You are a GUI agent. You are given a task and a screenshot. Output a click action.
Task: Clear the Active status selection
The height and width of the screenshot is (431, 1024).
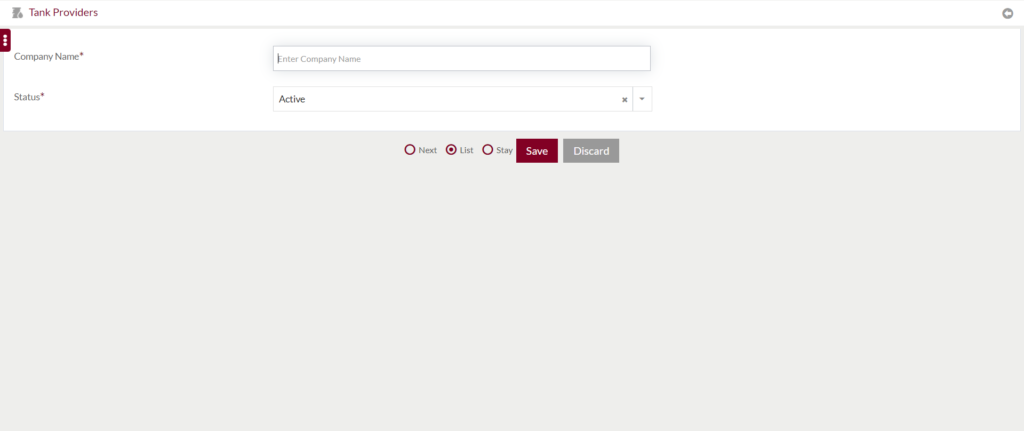[x=624, y=100]
